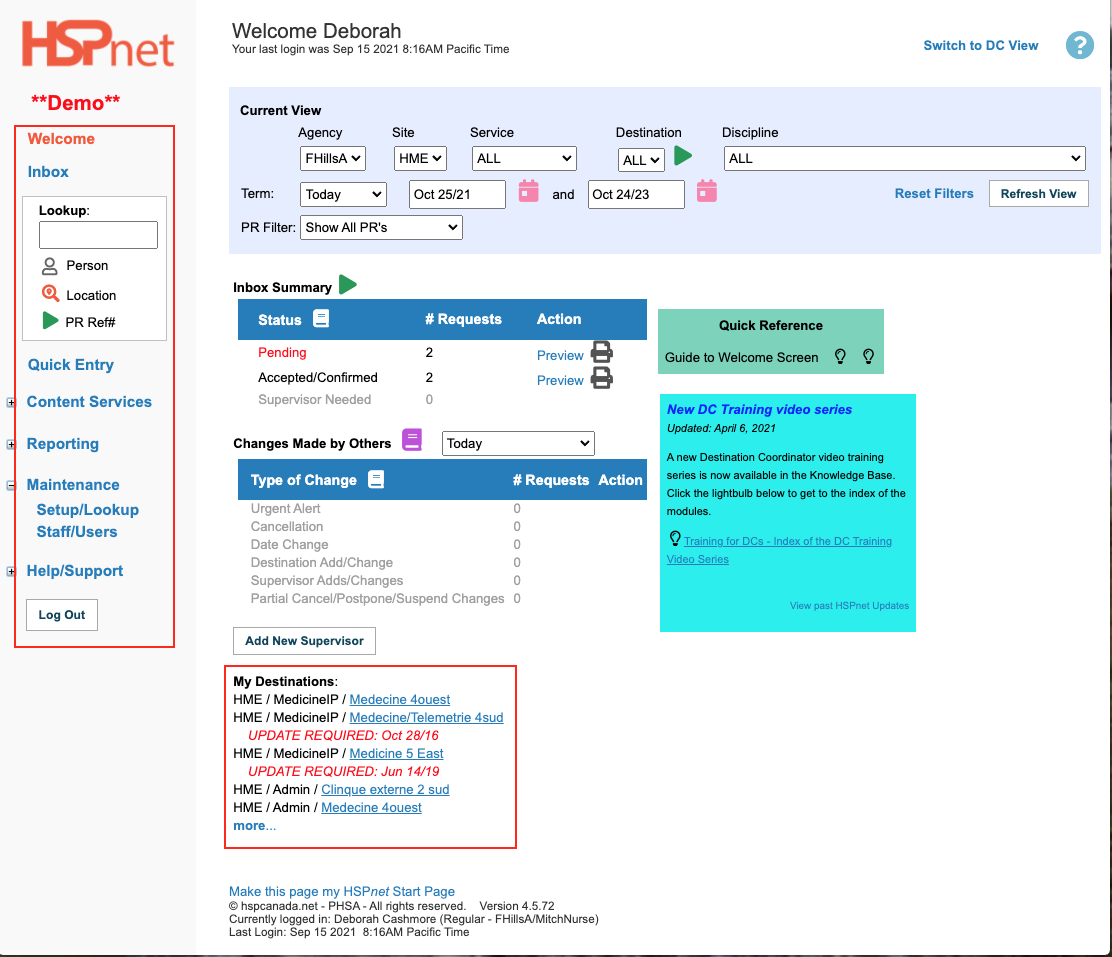Open Inbox in the sidebar

(x=48, y=172)
